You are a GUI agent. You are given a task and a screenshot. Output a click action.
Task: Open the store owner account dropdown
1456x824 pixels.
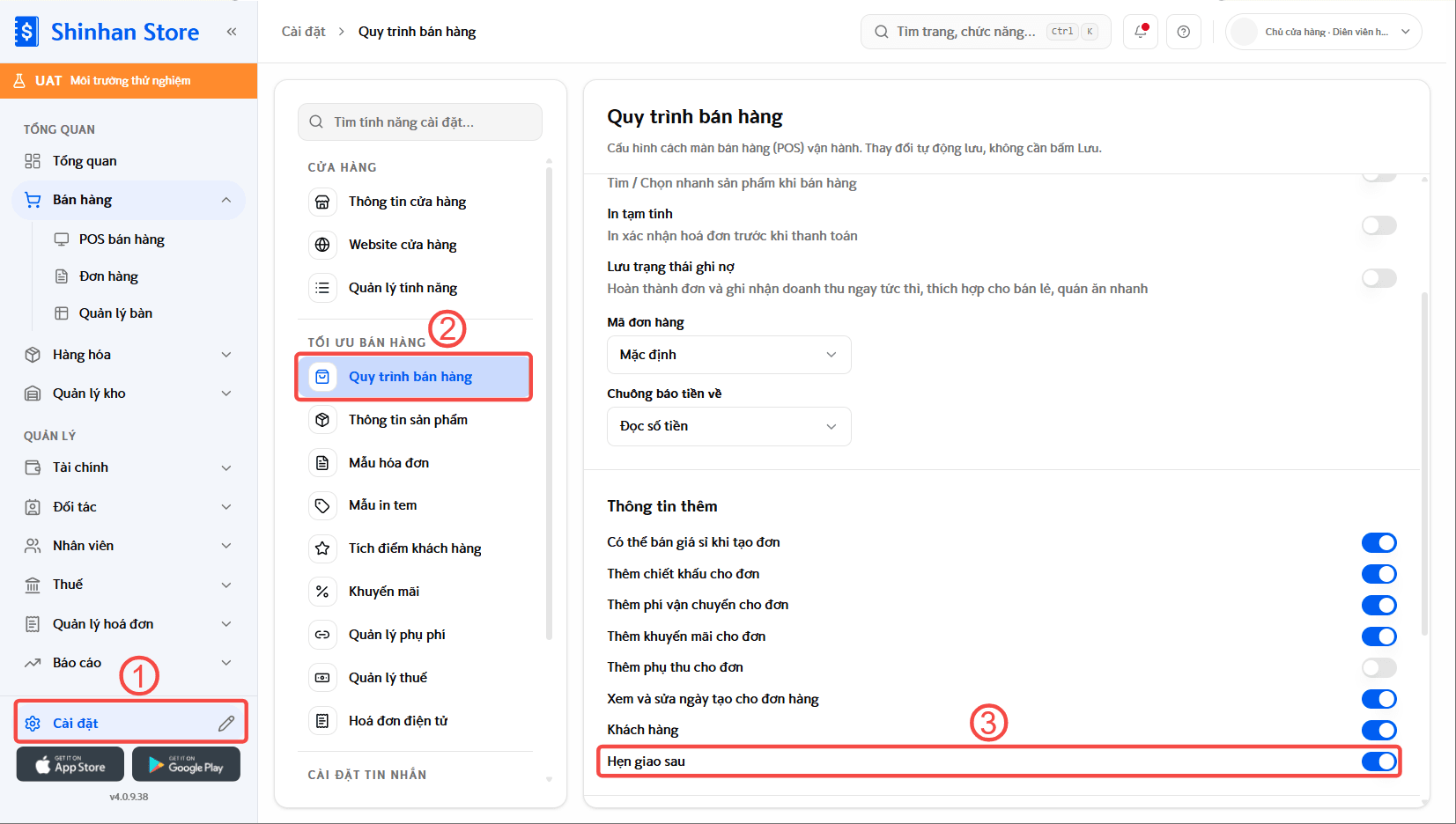coord(1323,32)
